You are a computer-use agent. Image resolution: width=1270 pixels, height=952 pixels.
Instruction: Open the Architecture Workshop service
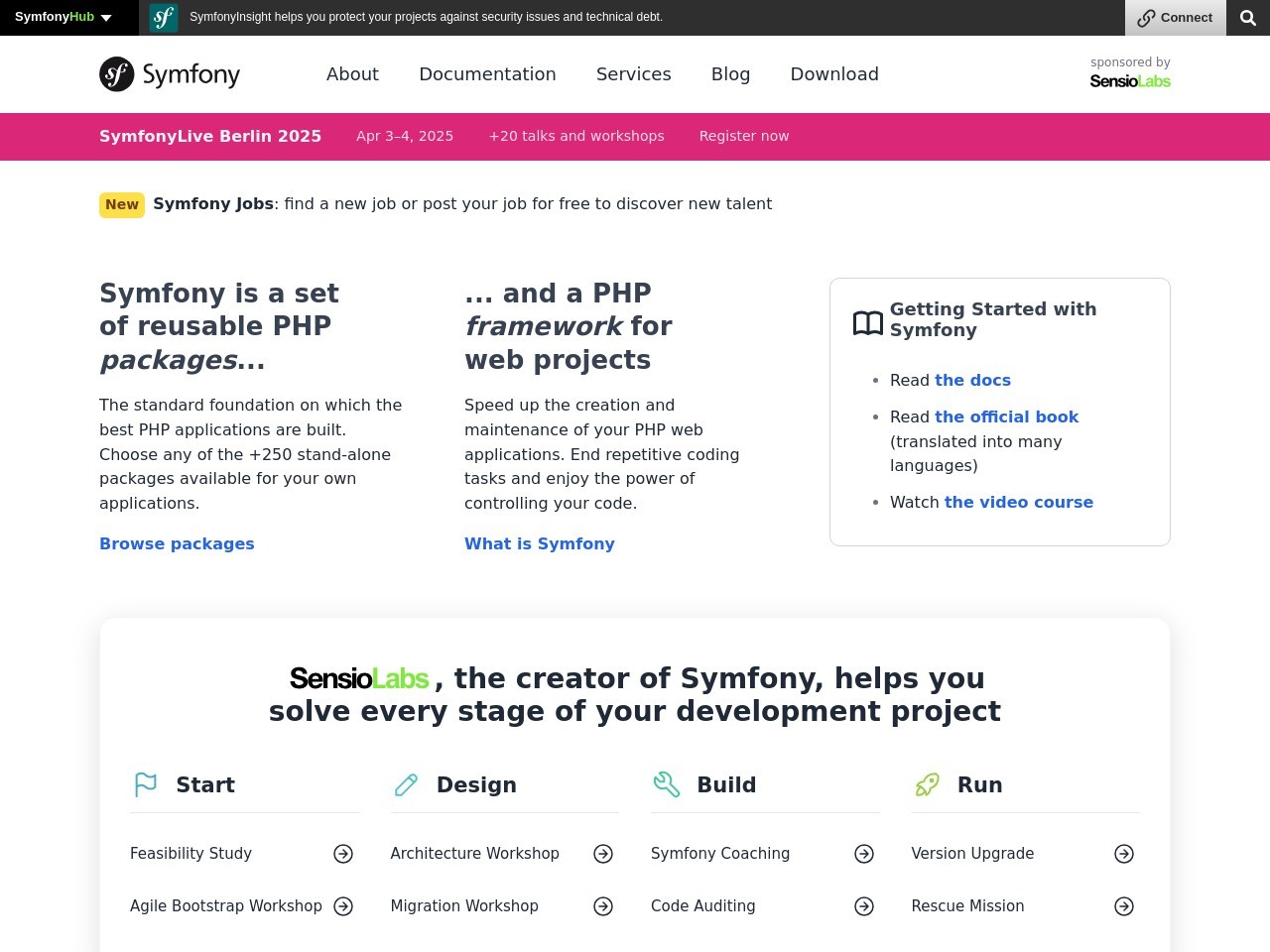(475, 854)
